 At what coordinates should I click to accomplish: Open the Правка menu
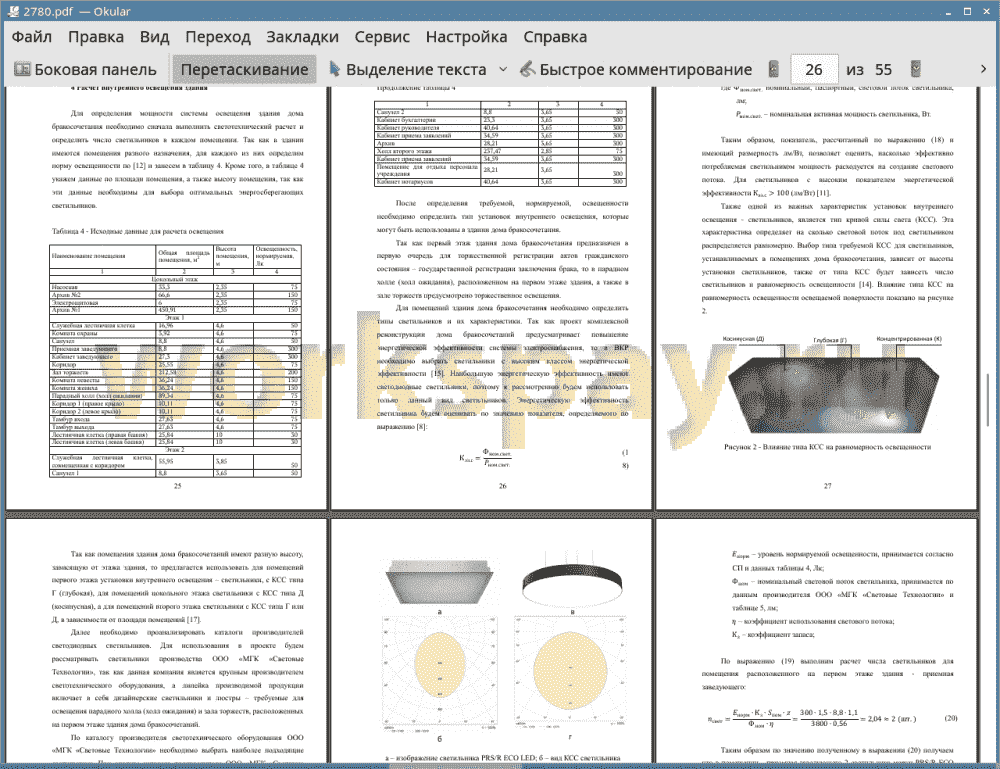(x=96, y=37)
